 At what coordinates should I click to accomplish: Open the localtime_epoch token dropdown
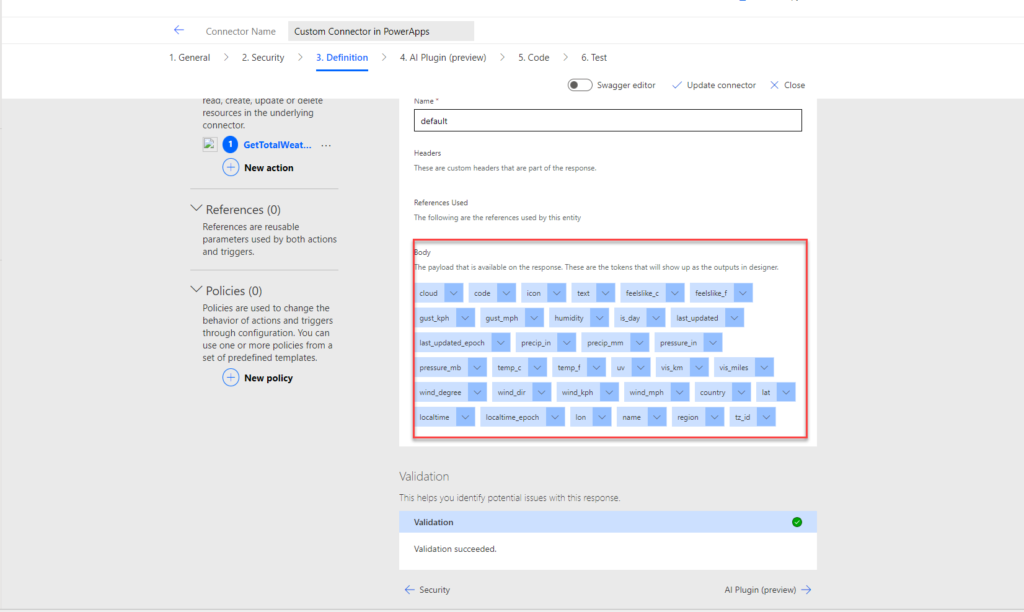click(x=555, y=417)
